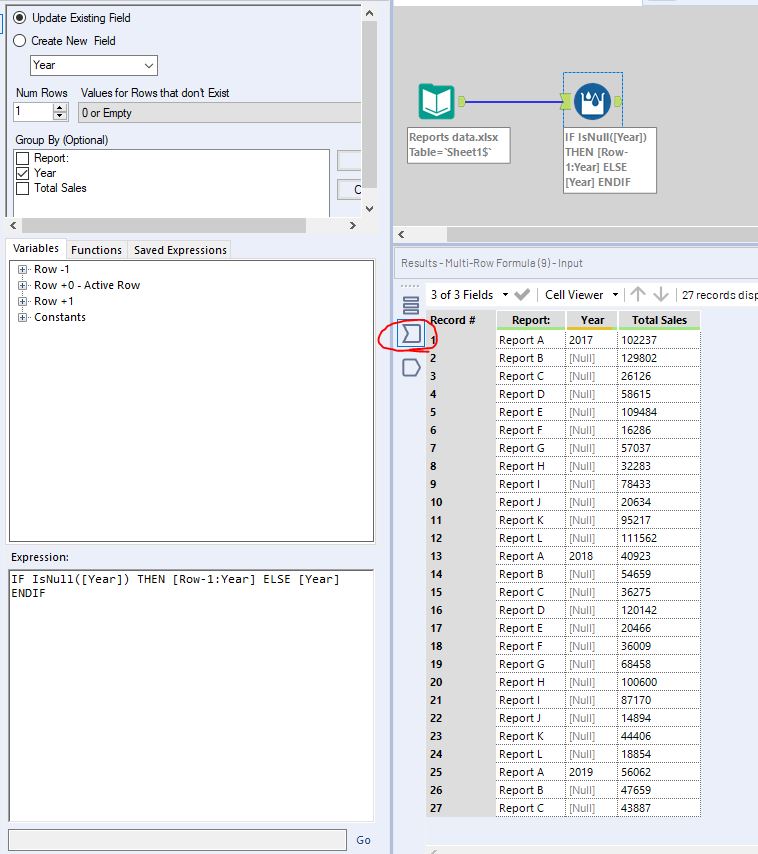Switch to the Functions tab

(x=97, y=250)
